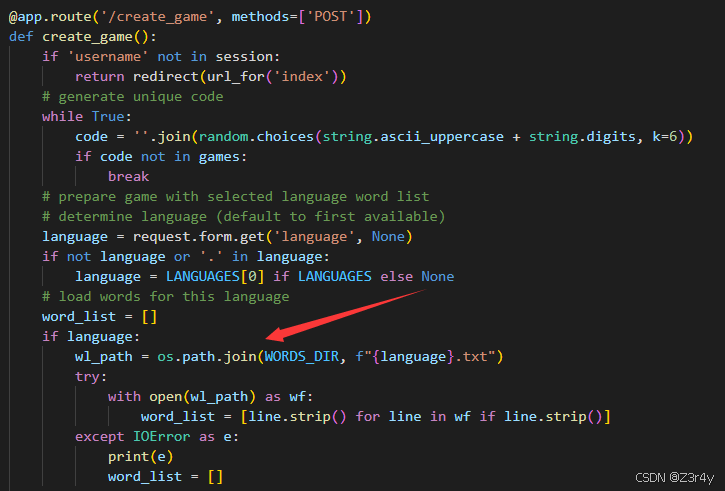Click the '# prepare game with selected language' comment
The image size is (725, 491).
236,196
